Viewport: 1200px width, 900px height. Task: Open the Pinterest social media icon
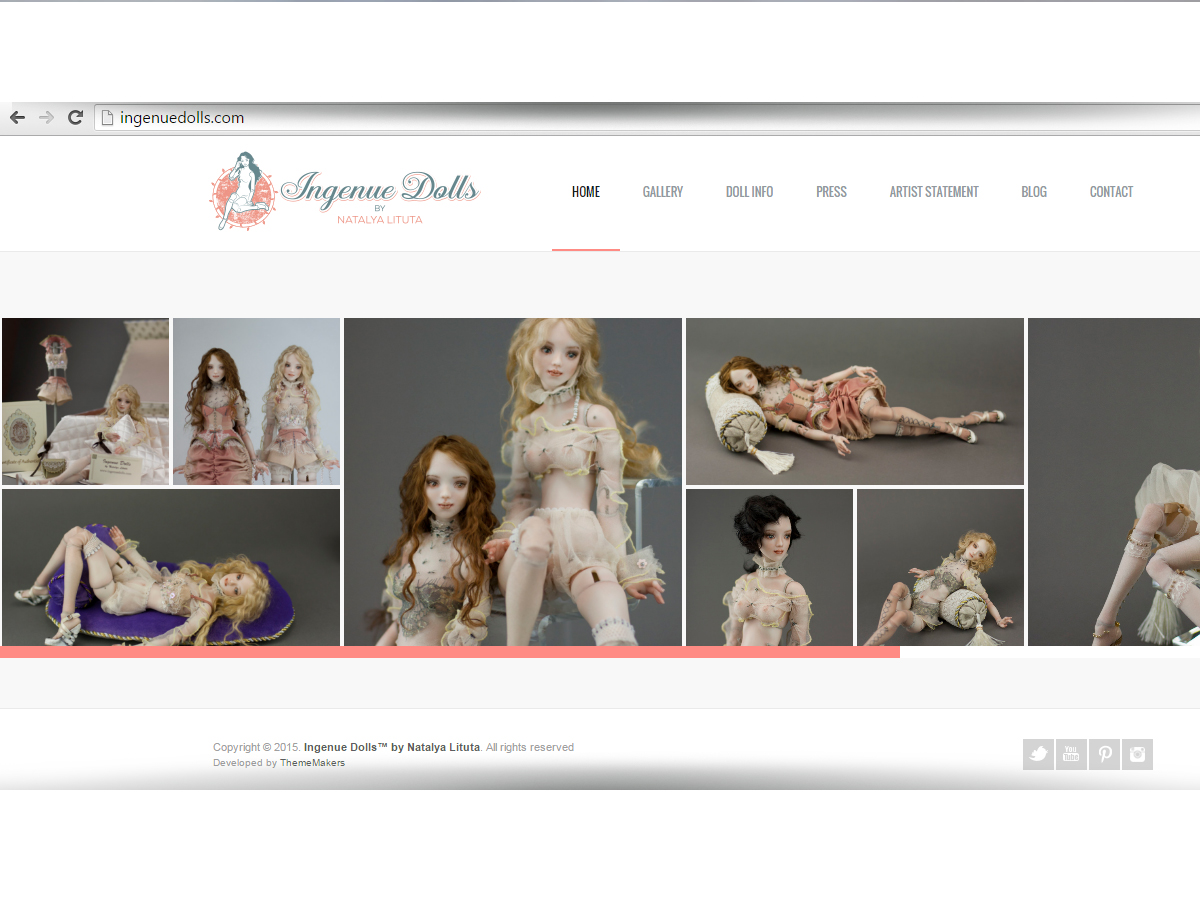coord(1104,754)
